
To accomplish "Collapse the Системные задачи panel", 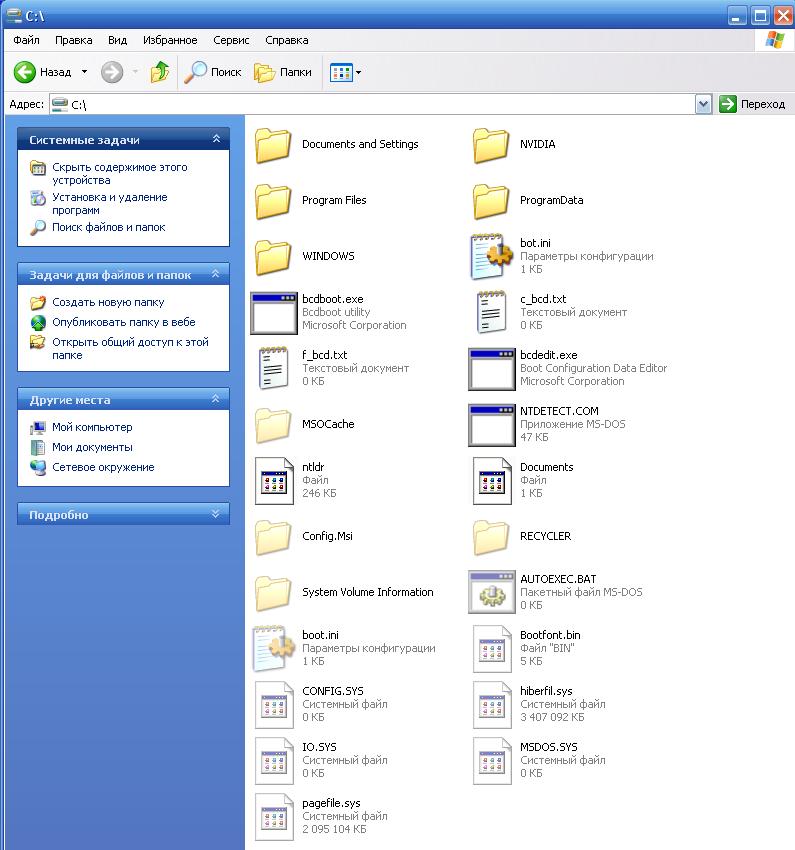I will [x=216, y=139].
